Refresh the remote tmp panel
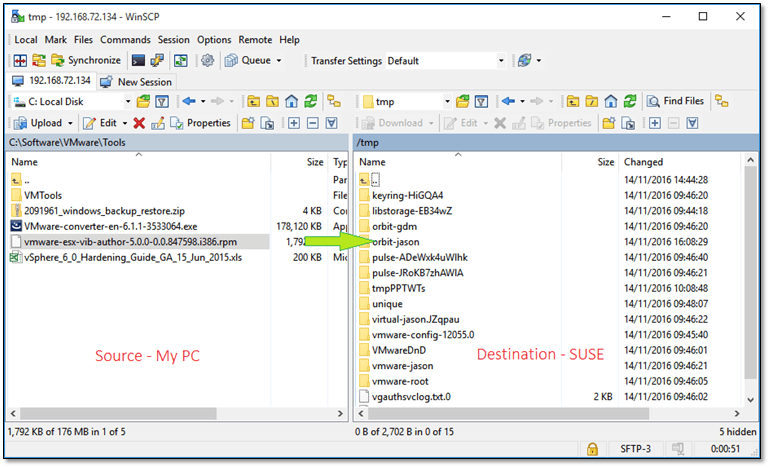Viewport: 770px width, 468px height. point(630,102)
